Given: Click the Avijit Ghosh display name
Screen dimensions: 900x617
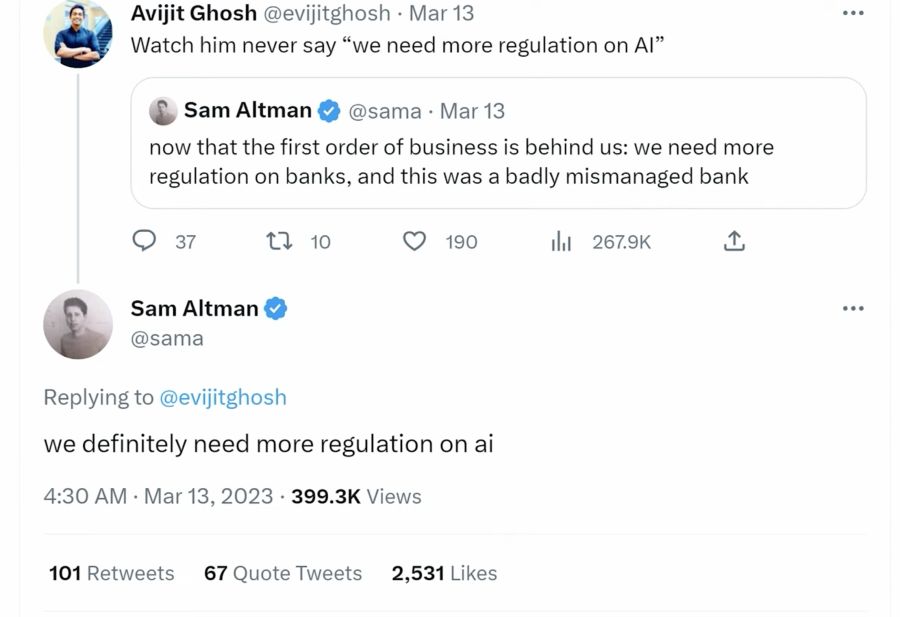Looking at the screenshot, I should (x=193, y=14).
